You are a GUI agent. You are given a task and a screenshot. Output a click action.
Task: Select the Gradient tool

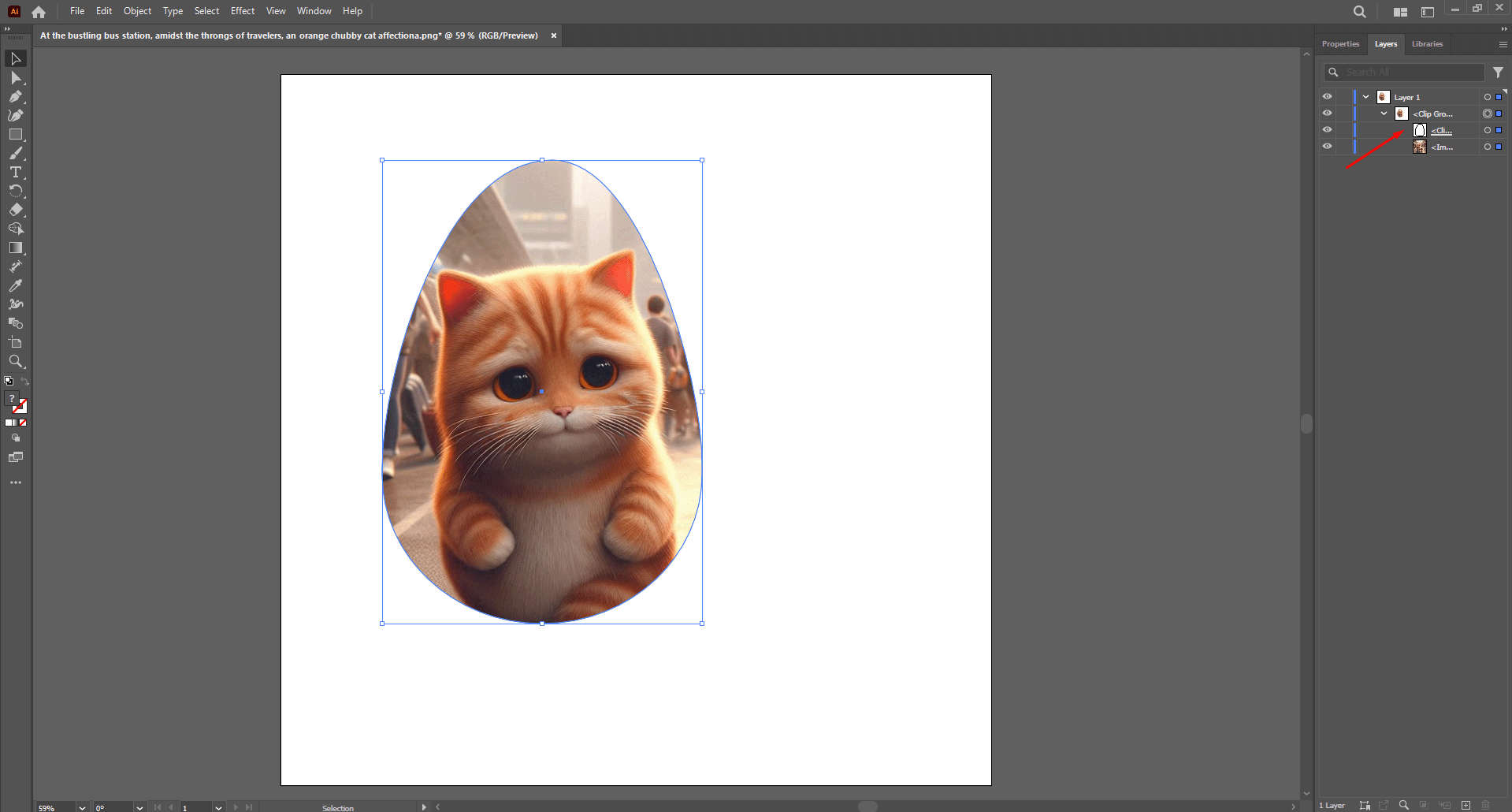click(16, 248)
